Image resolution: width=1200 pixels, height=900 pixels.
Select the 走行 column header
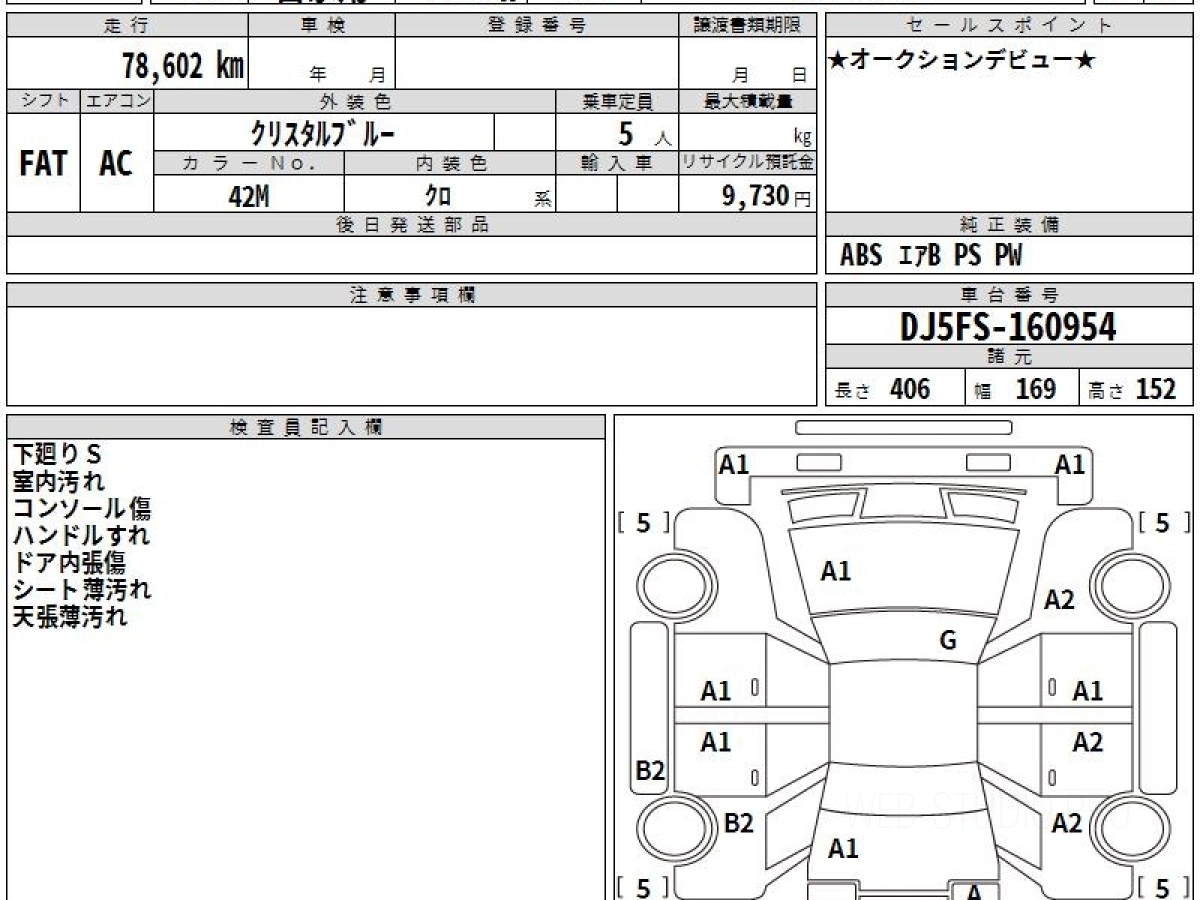(x=126, y=26)
